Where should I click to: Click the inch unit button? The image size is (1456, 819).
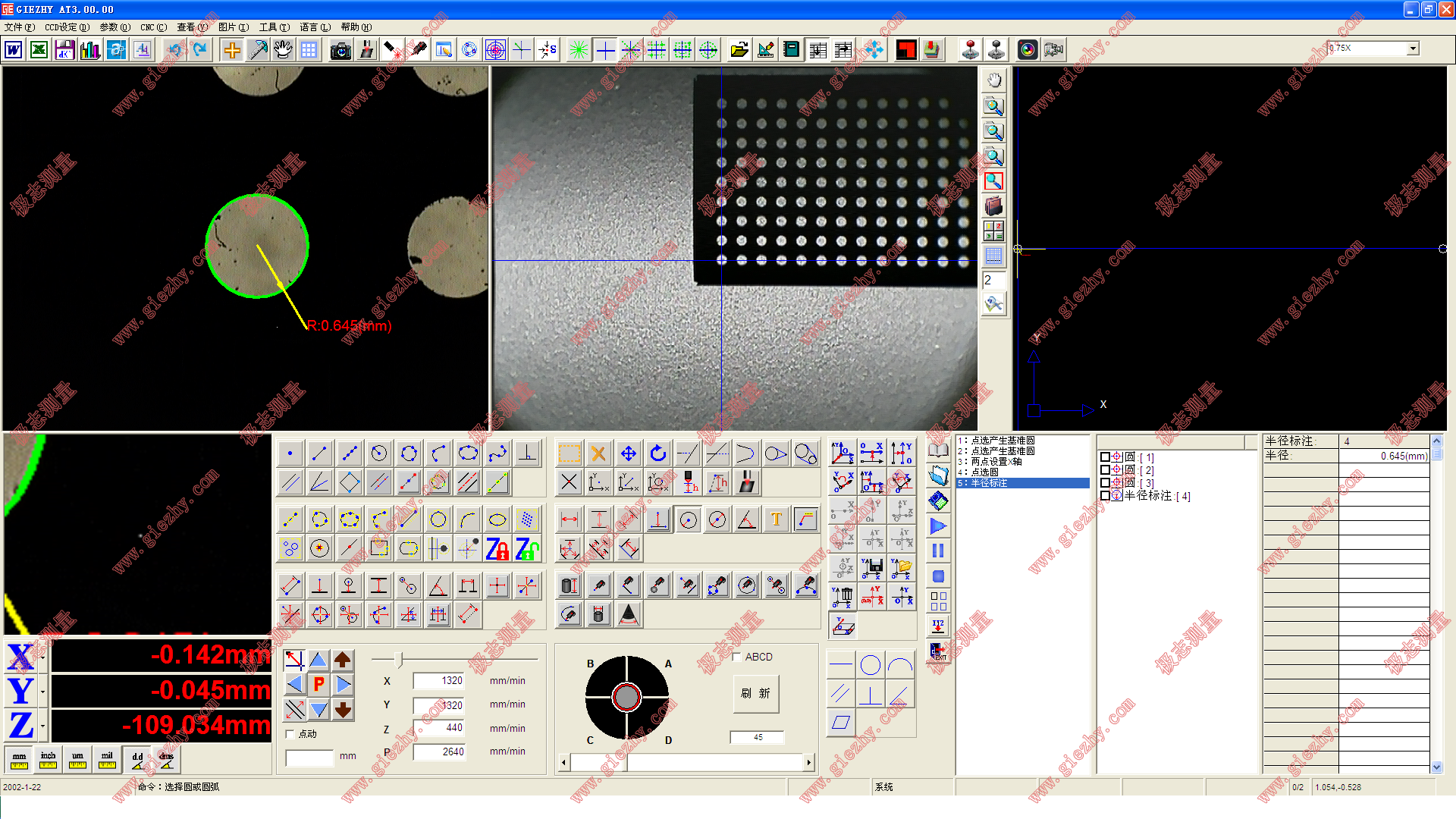point(49,759)
